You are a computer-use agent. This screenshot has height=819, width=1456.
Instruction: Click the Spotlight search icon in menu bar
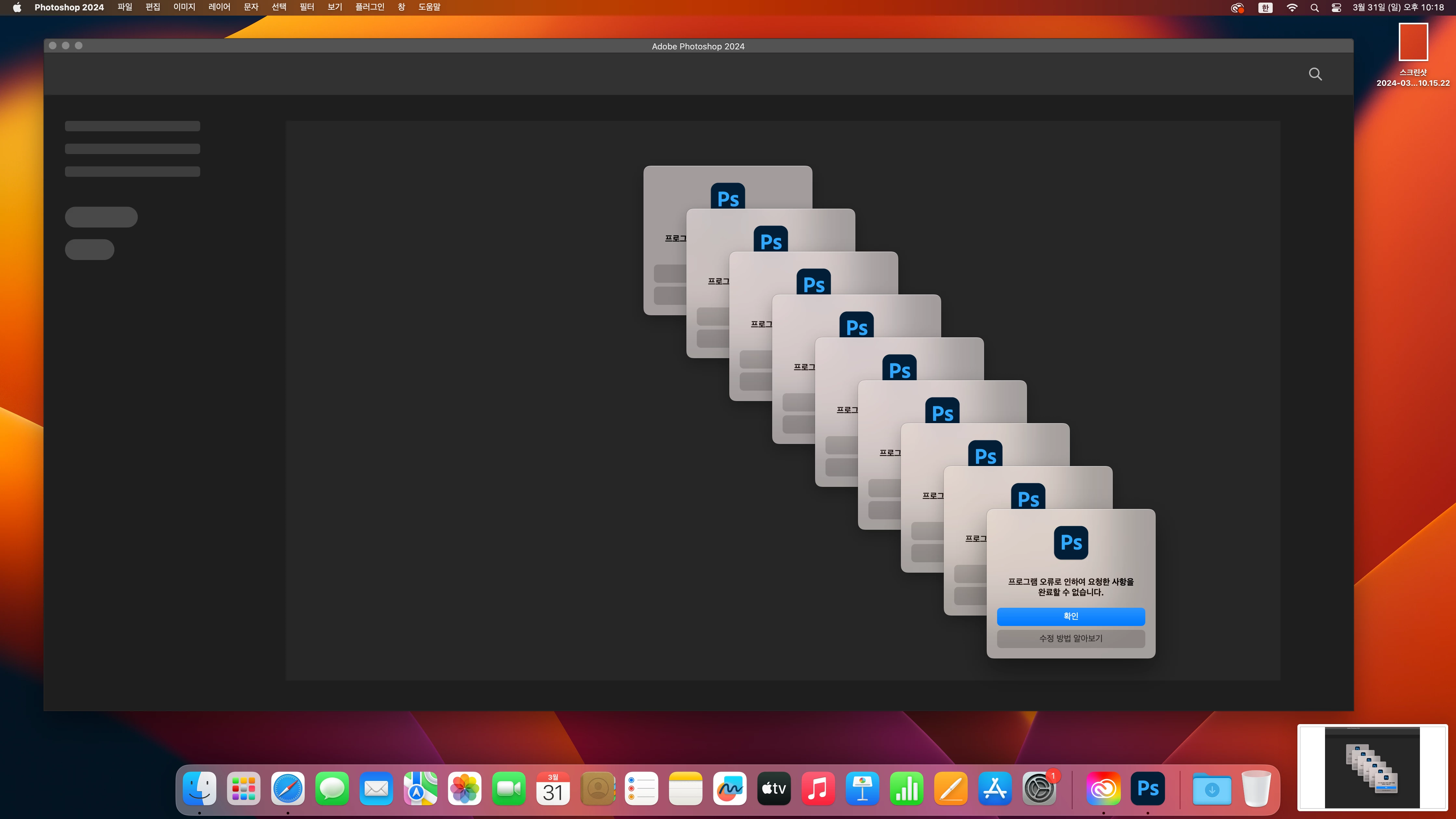coord(1315,7)
